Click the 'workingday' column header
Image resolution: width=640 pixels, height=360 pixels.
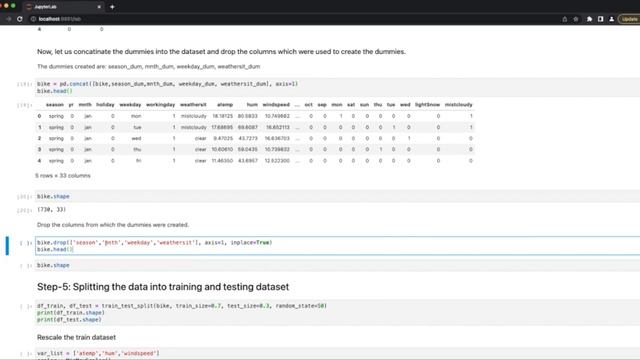pos(160,105)
